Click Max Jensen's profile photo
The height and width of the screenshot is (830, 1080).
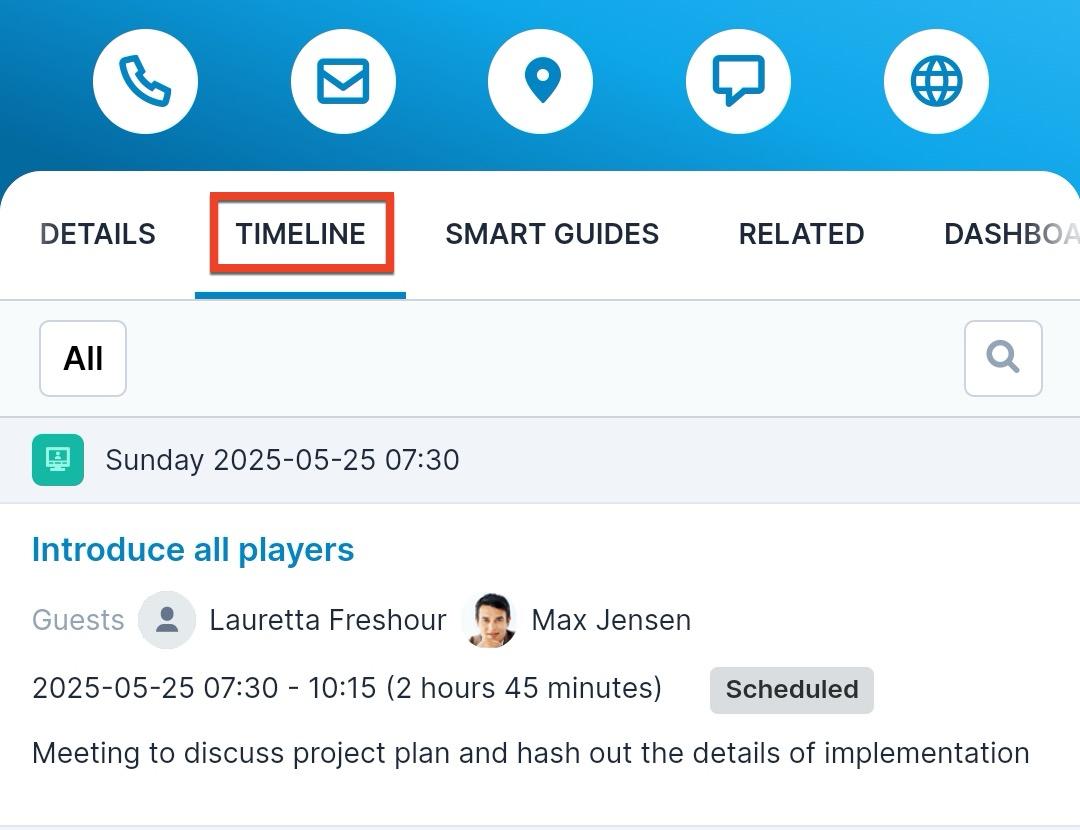coord(490,620)
